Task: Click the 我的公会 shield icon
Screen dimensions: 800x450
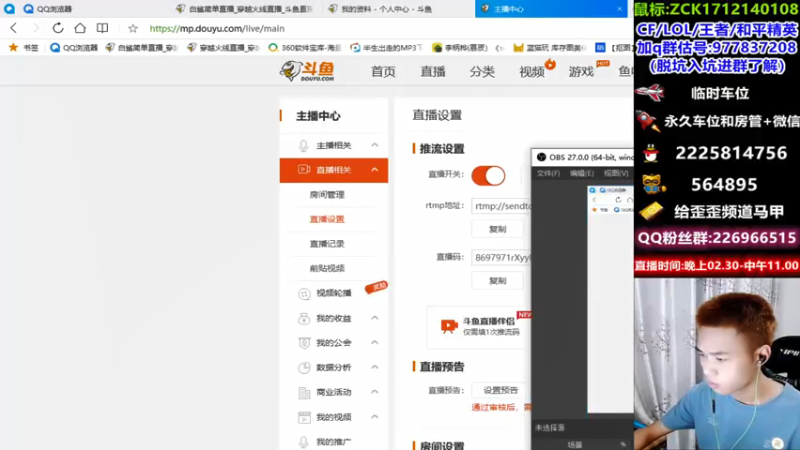Action: [x=304, y=343]
